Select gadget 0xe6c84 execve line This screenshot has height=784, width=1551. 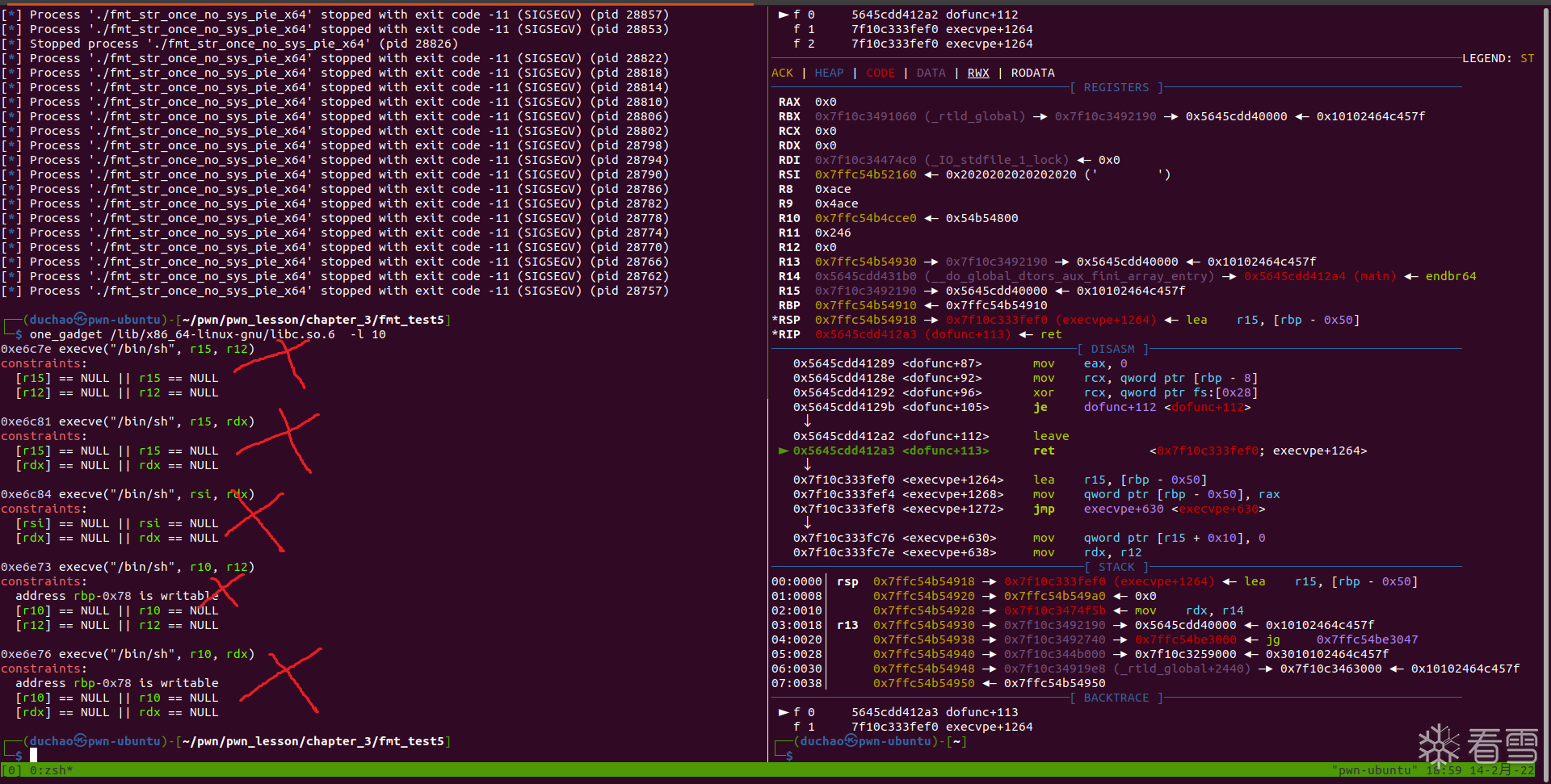pyautogui.click(x=128, y=494)
